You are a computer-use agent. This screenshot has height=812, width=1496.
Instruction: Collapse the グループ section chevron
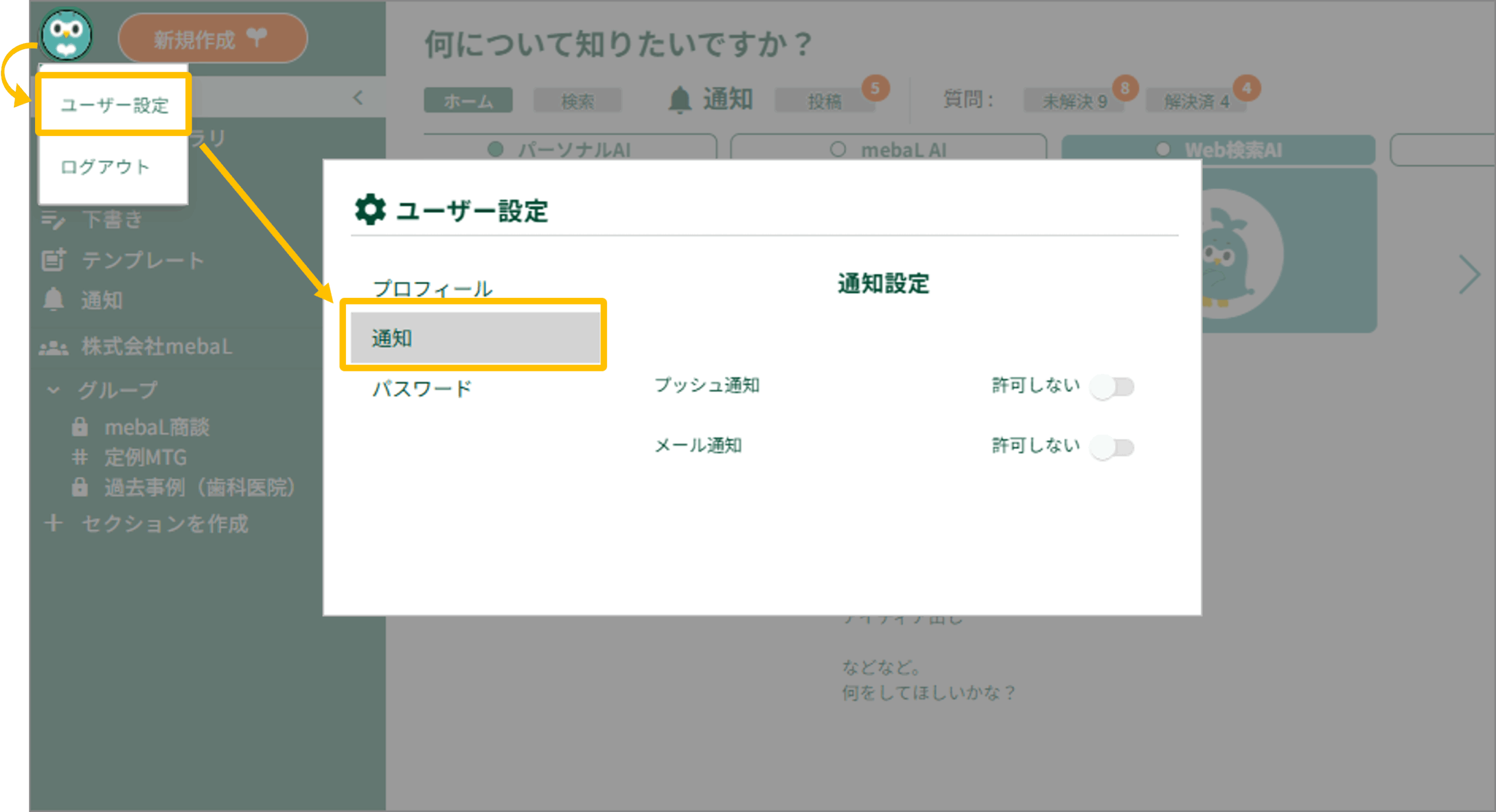click(54, 390)
